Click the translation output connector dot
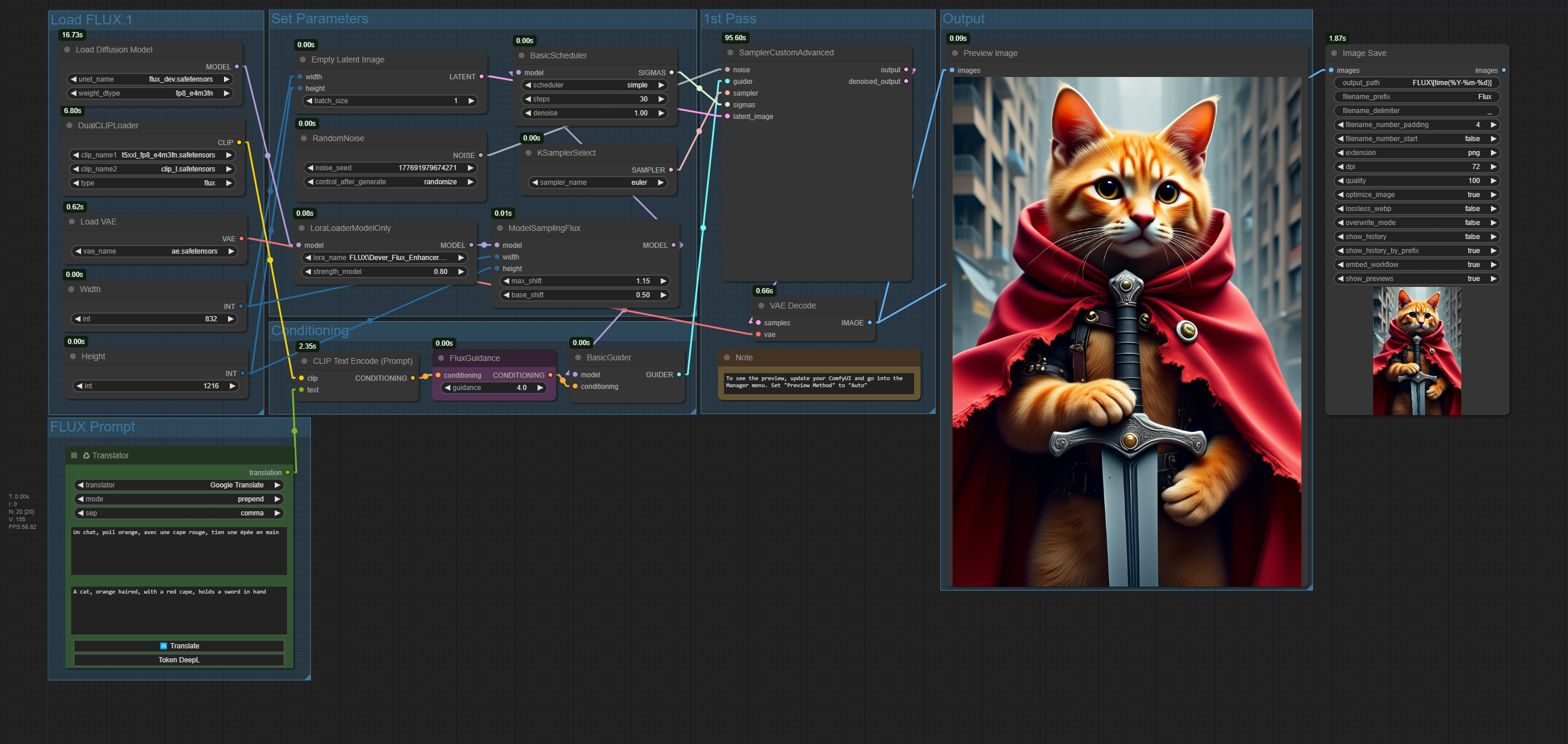 tap(288, 473)
